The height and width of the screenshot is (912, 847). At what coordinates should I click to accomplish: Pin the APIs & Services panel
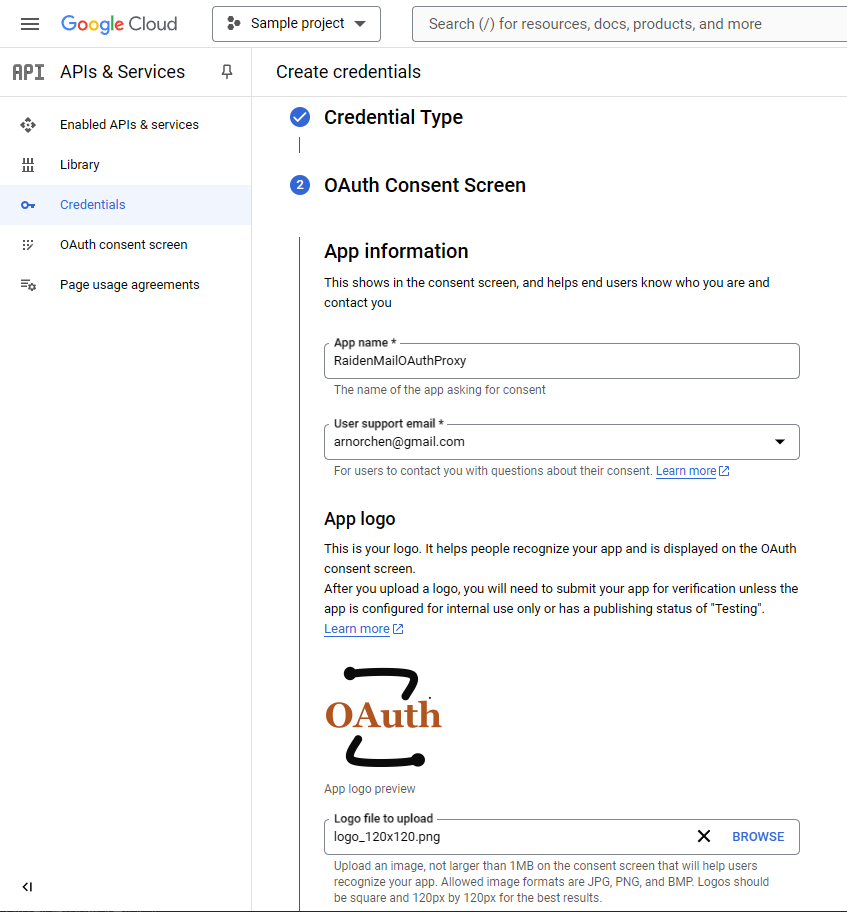tap(227, 72)
